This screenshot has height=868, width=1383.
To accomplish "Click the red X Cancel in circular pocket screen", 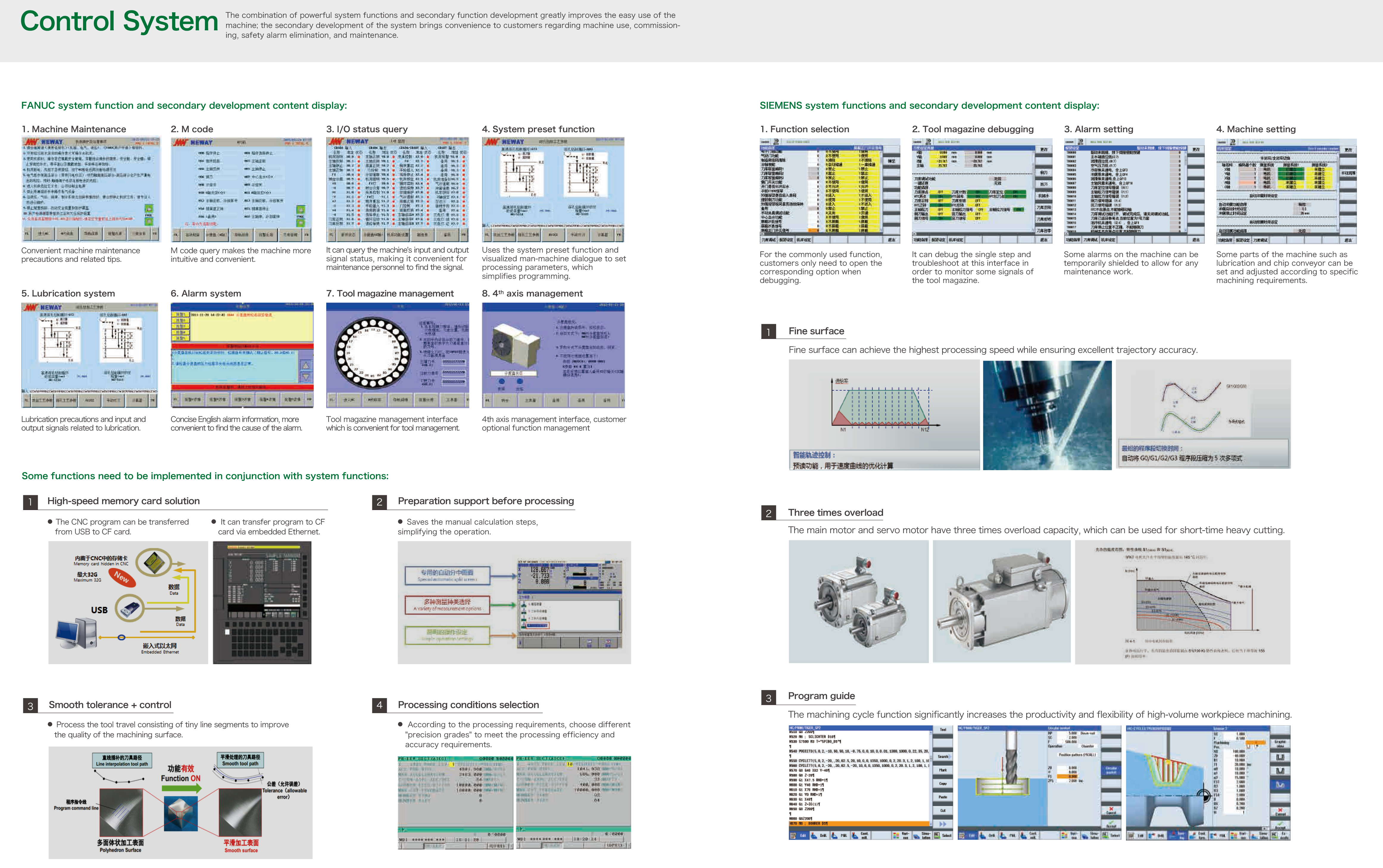I will (x=1112, y=811).
